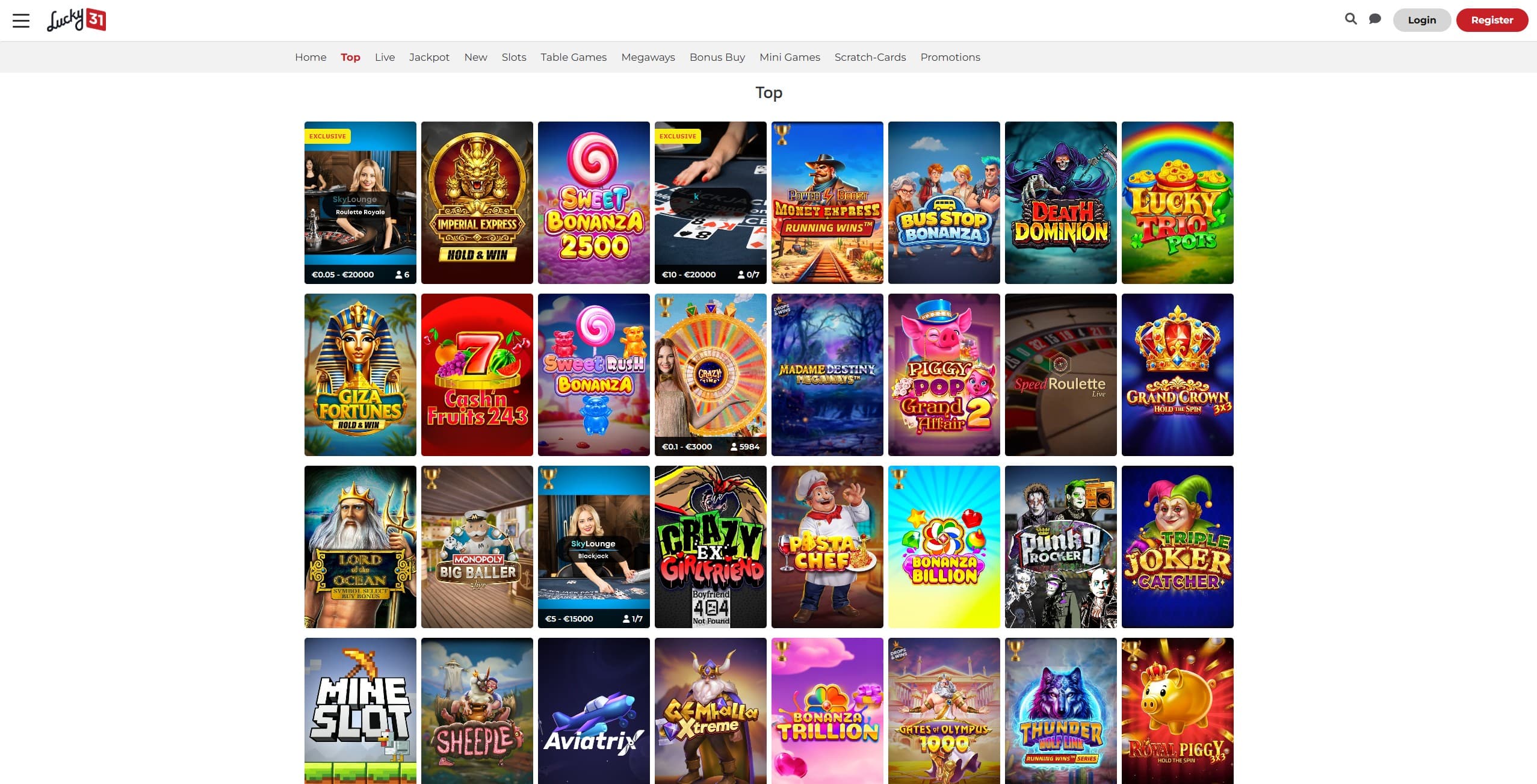Open the search magnifier icon
The width and height of the screenshot is (1537, 784).
(1350, 19)
